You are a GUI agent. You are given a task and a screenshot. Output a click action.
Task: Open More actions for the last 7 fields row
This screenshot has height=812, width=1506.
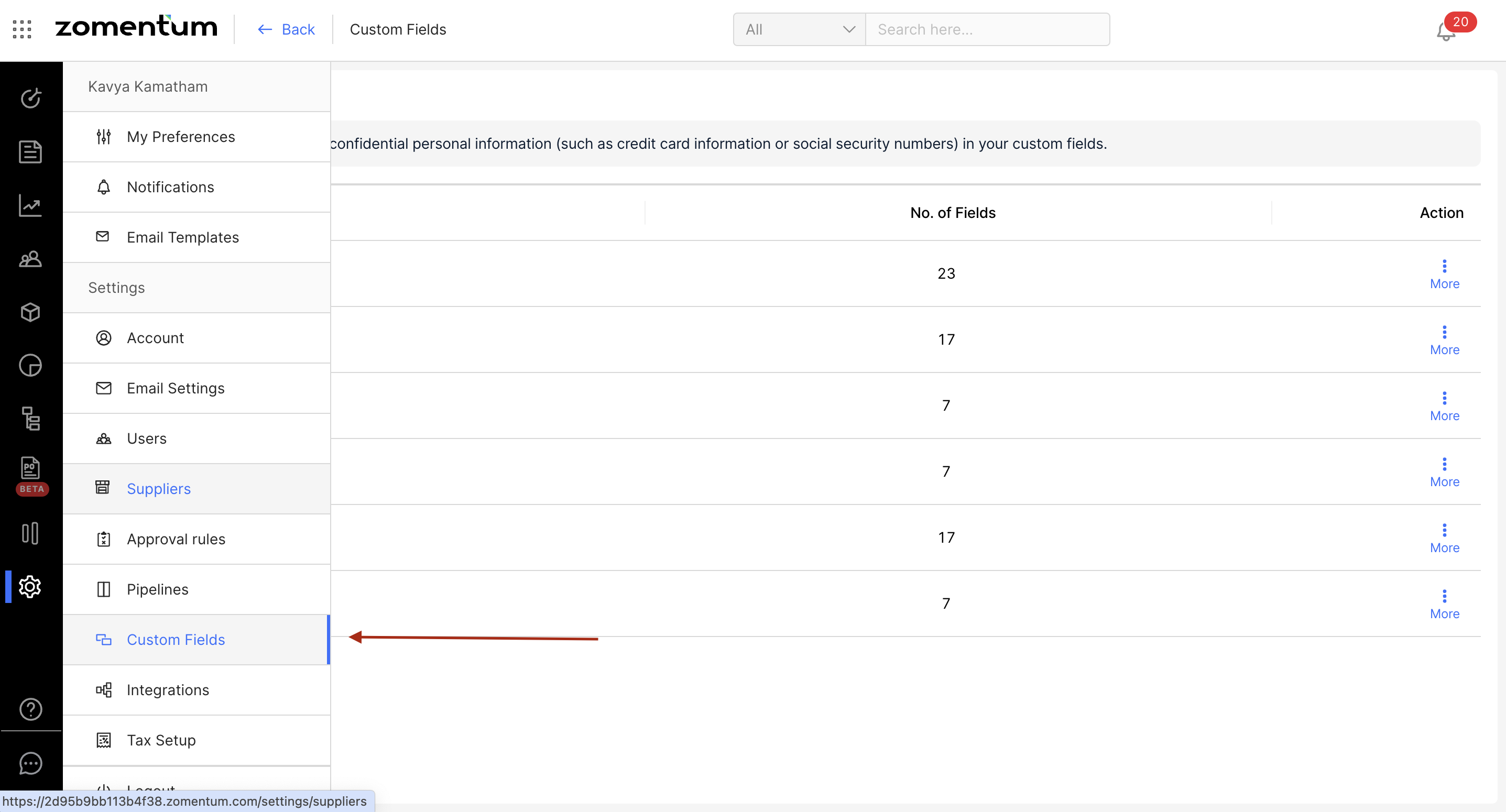pos(1444,604)
